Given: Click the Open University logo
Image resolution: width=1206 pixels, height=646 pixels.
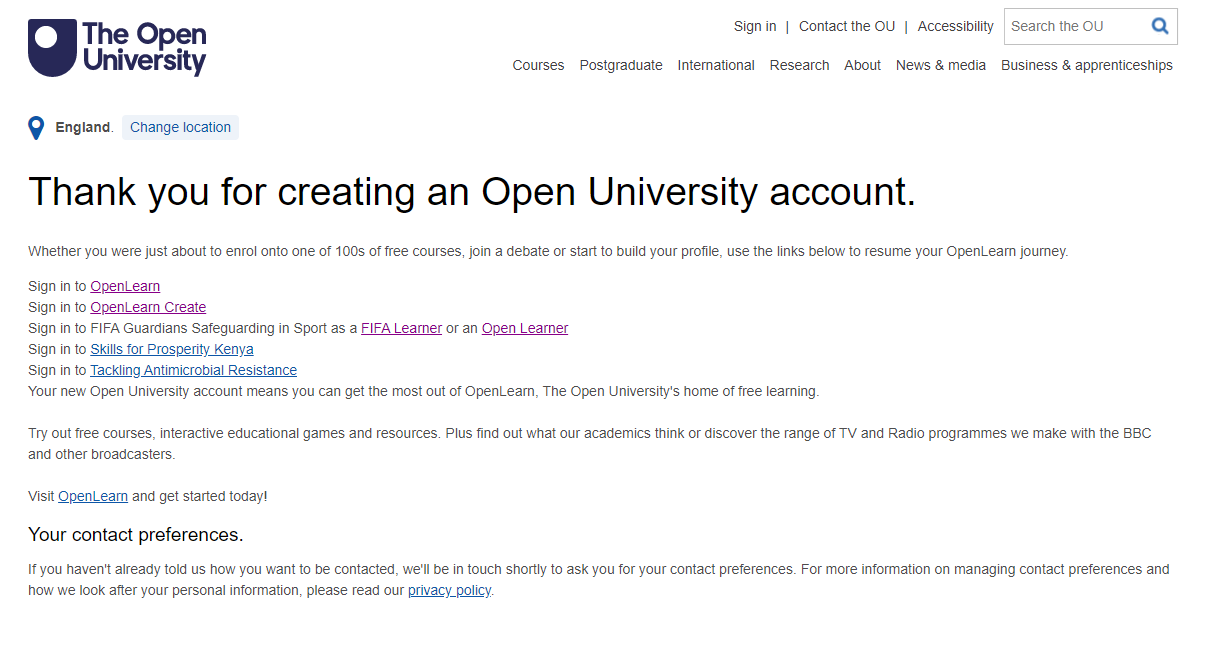Looking at the screenshot, I should pyautogui.click(x=117, y=47).
